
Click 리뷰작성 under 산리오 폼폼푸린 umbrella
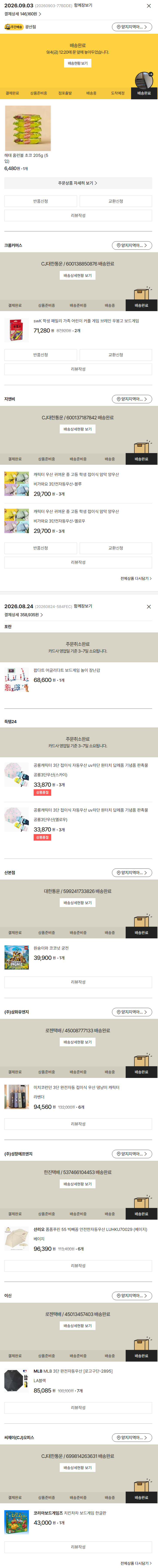pos(78,1248)
